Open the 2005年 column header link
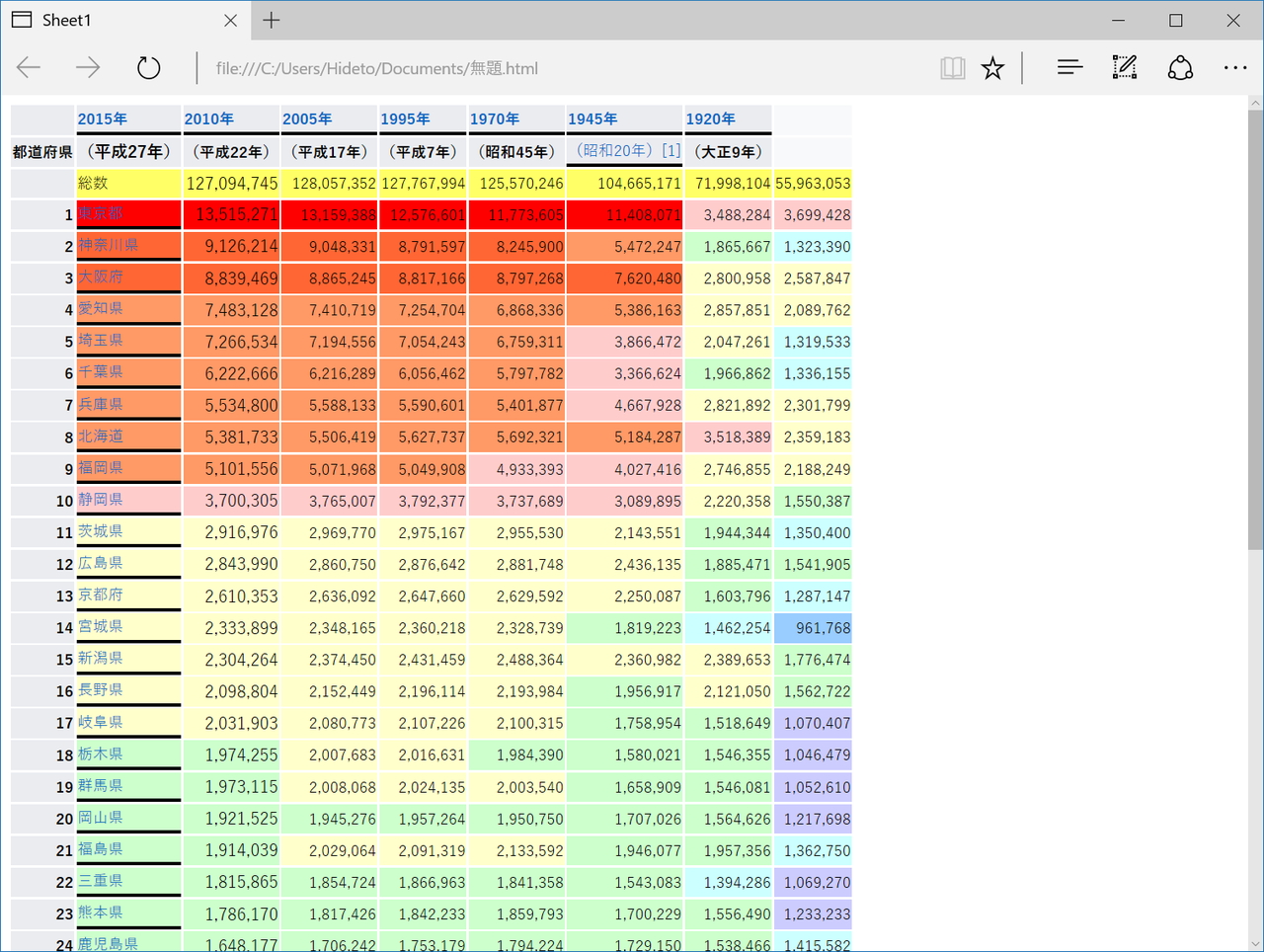The width and height of the screenshot is (1264, 952). pyautogui.click(x=307, y=119)
